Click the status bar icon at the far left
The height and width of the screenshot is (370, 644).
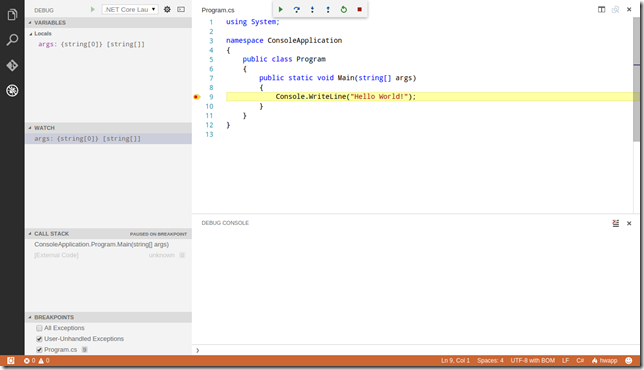(11, 361)
